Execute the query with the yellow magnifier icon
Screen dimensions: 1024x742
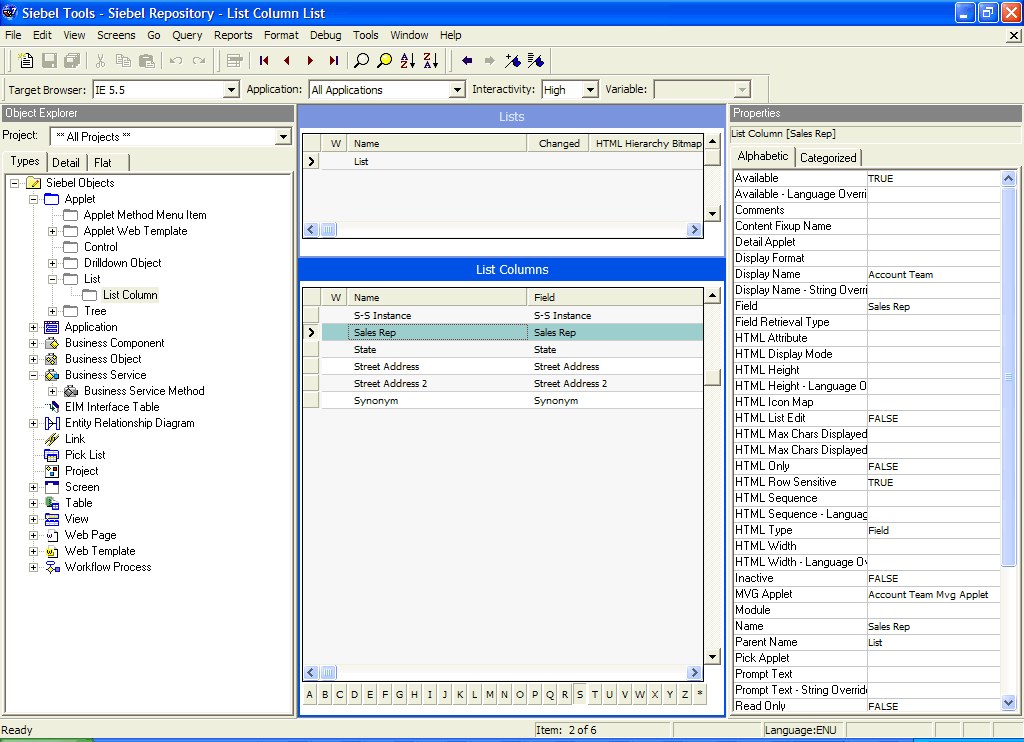(385, 60)
